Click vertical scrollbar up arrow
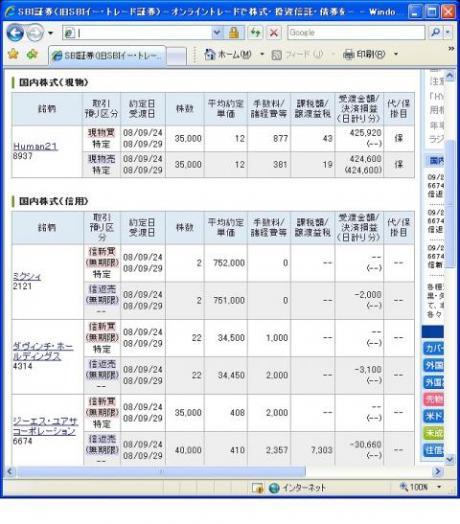This screenshot has width=460, height=524. 450,76
